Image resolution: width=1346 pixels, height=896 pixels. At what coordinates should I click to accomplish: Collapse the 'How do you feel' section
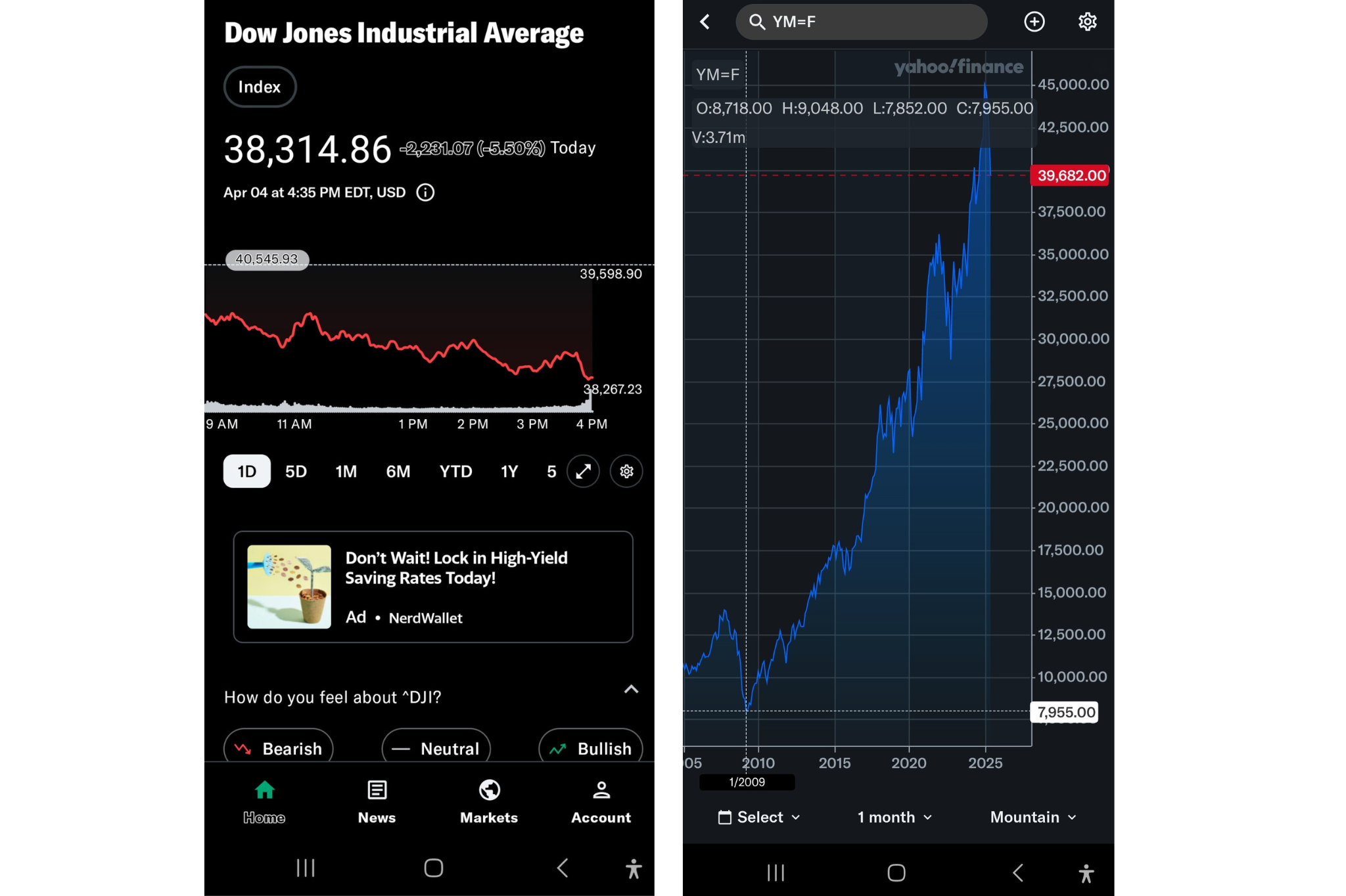click(x=631, y=690)
